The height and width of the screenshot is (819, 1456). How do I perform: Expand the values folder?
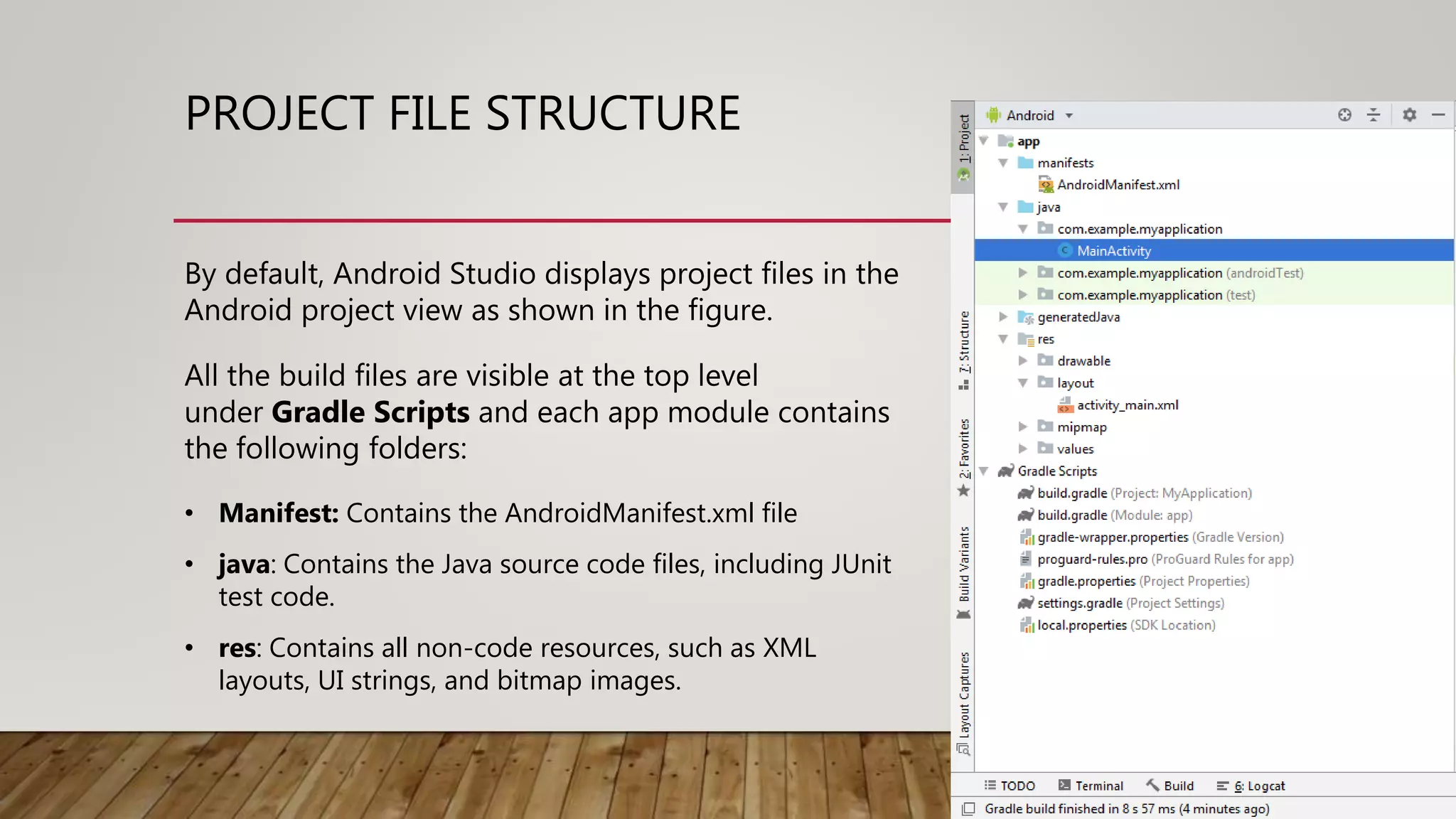click(x=1023, y=449)
